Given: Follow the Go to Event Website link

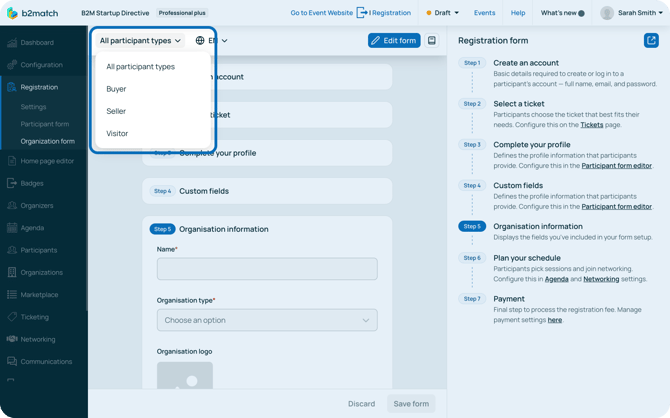Looking at the screenshot, I should [x=322, y=13].
